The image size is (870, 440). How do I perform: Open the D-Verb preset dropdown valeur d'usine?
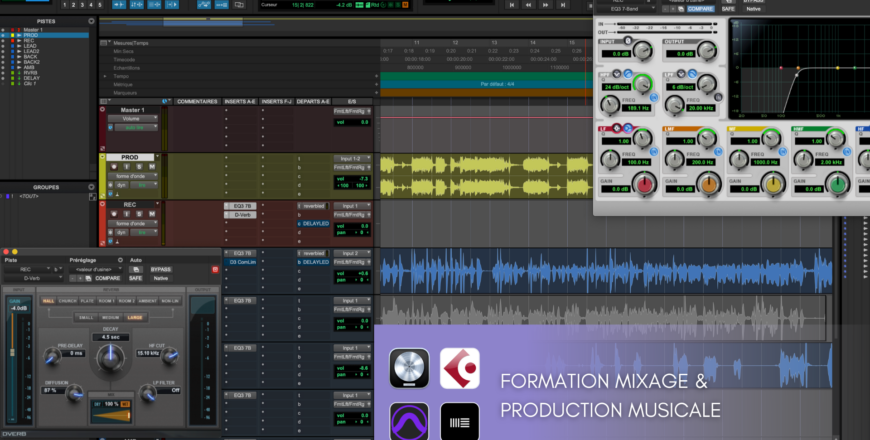[x=98, y=269]
